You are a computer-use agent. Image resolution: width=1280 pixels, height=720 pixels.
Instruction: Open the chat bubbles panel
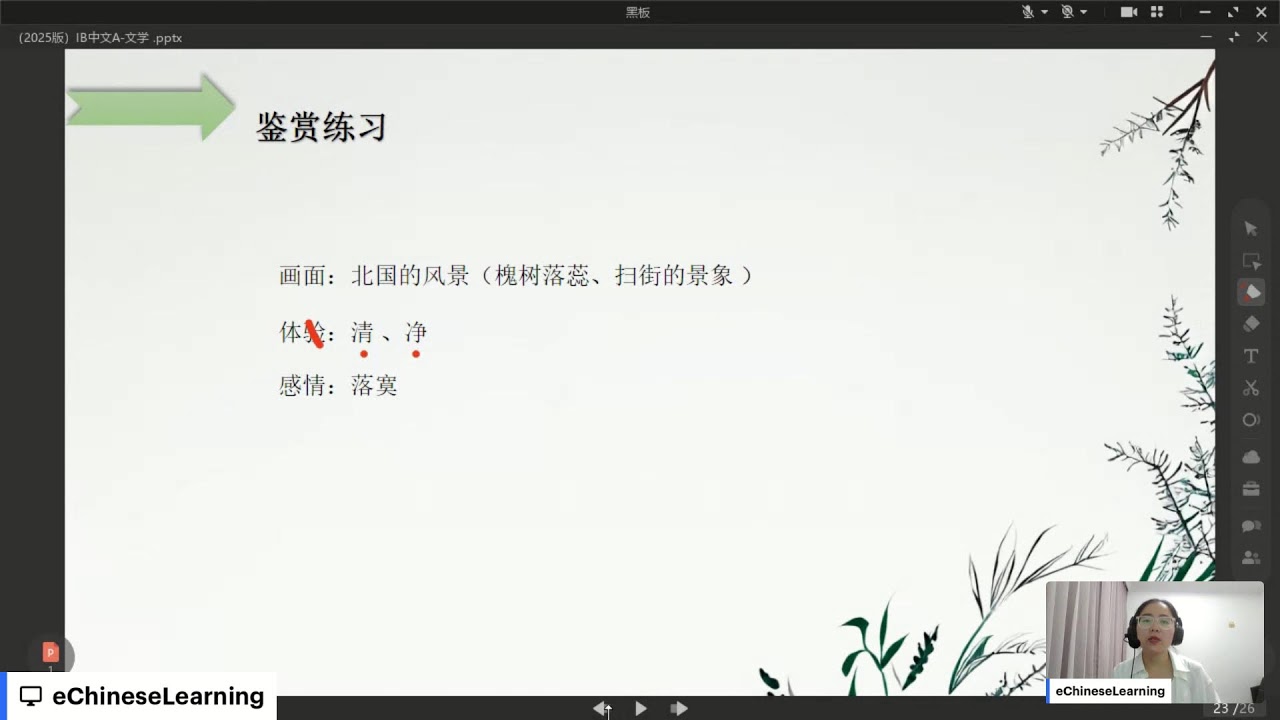coord(1250,526)
